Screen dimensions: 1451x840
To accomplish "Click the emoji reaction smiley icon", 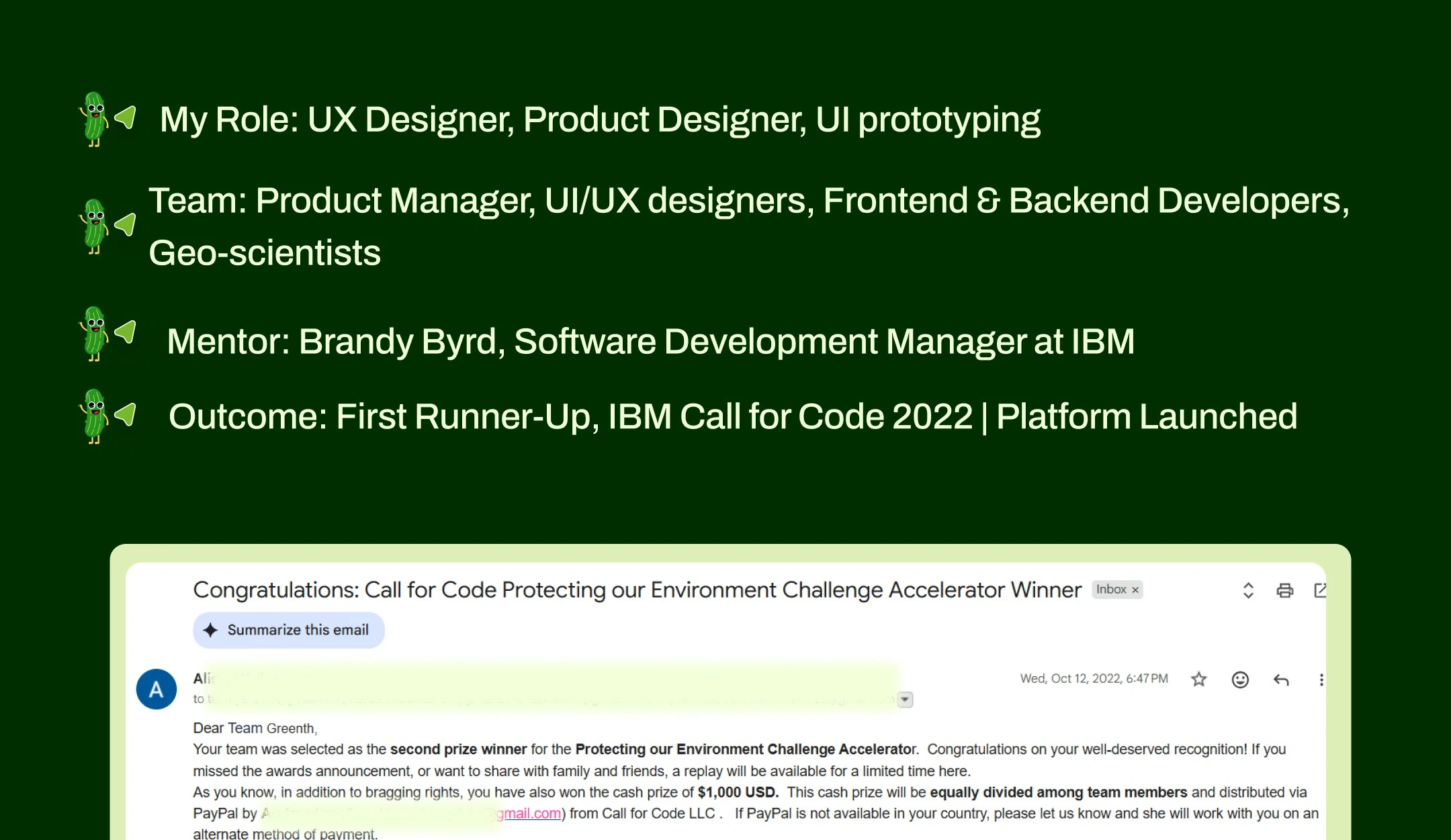I will (1240, 680).
